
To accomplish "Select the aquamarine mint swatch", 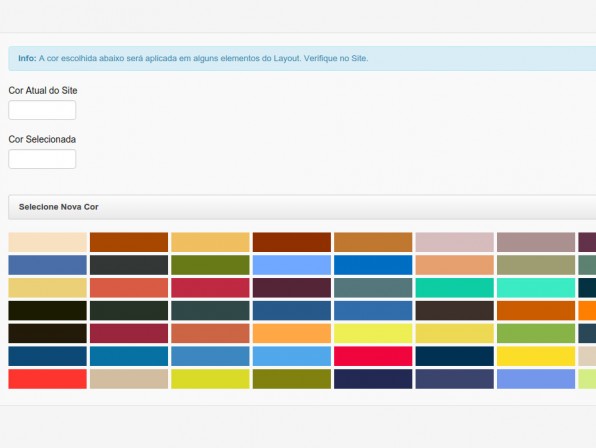I will point(536,288).
